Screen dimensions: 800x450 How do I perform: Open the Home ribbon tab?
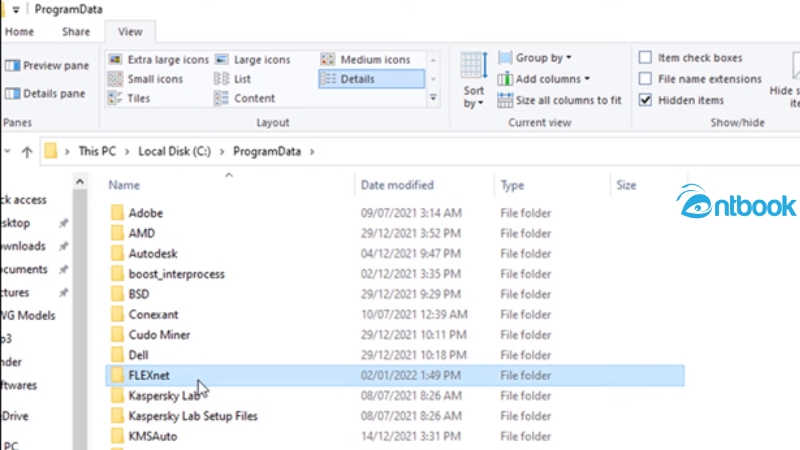tap(19, 32)
